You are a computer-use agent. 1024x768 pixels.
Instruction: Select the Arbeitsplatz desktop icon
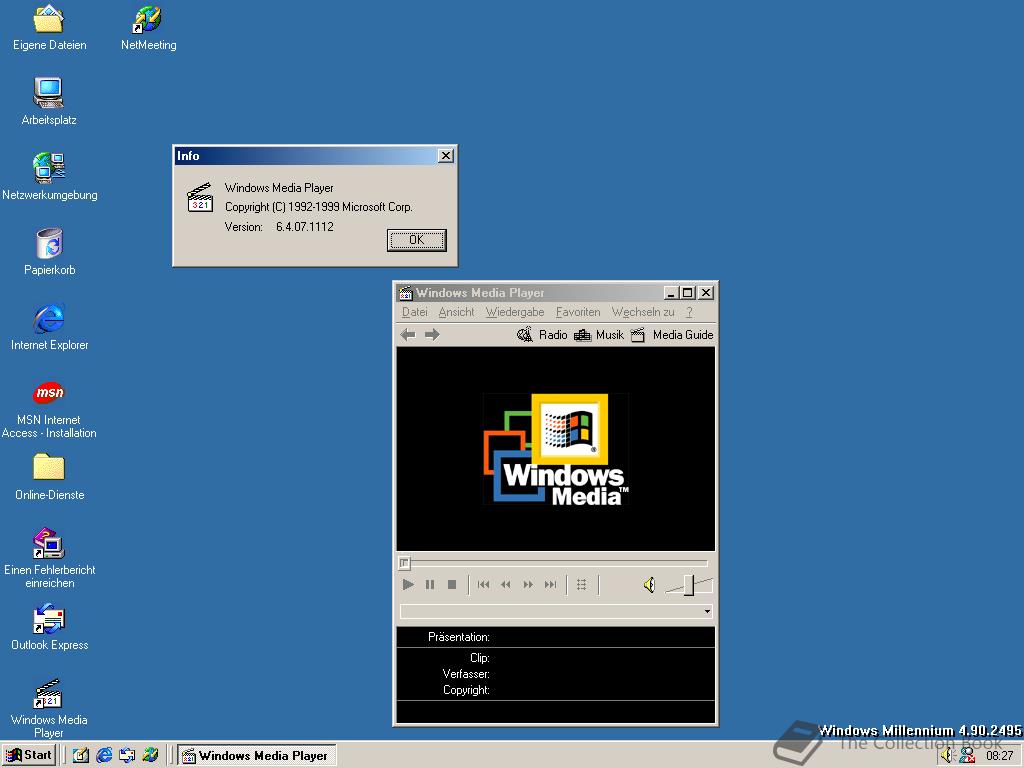click(x=49, y=101)
